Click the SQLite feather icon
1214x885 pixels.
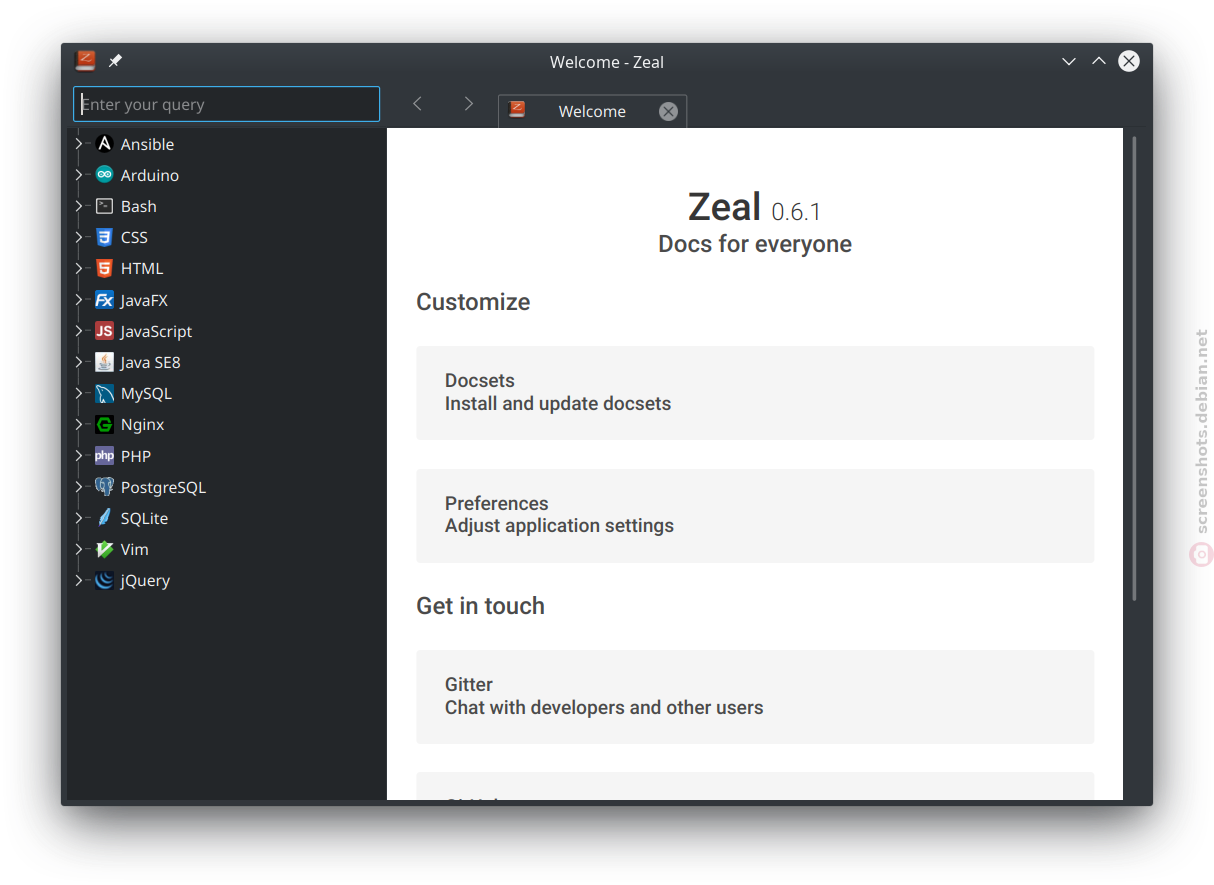coord(104,518)
